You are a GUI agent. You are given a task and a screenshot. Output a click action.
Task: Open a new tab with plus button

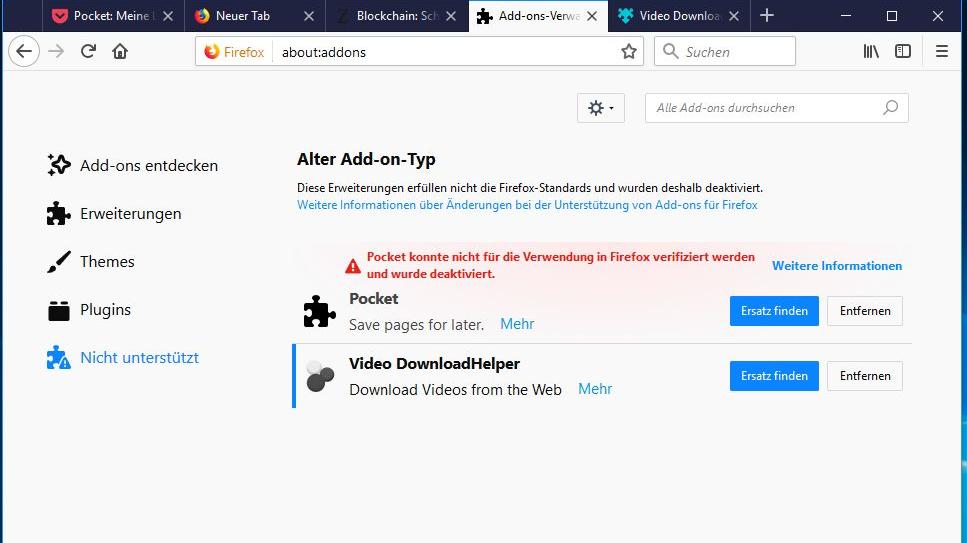point(767,15)
